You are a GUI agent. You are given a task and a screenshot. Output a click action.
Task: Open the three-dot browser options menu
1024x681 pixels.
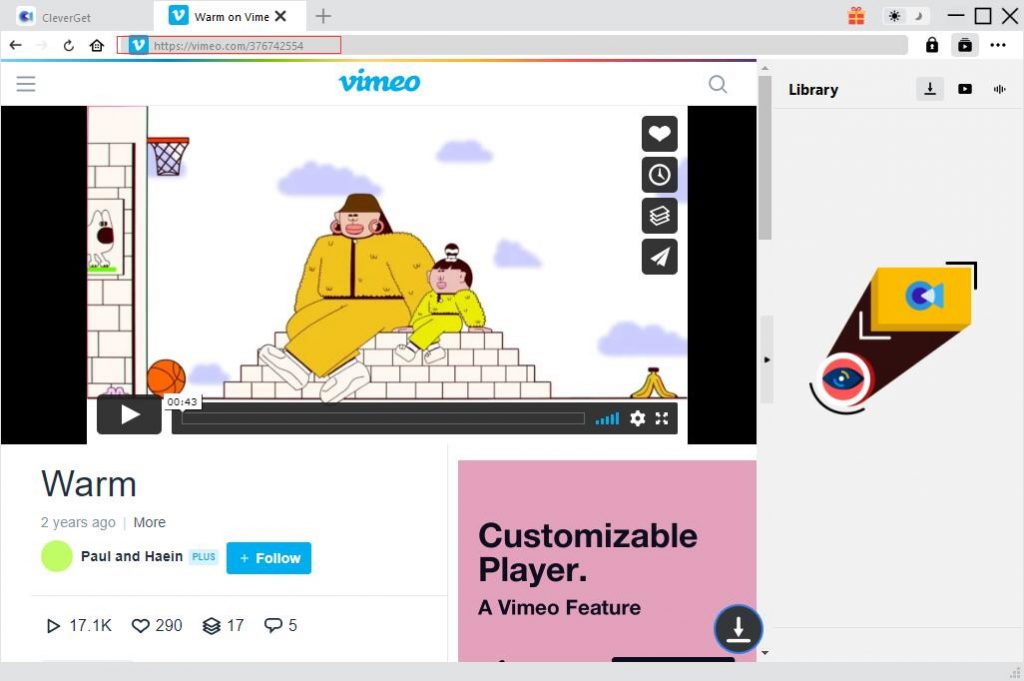(999, 45)
